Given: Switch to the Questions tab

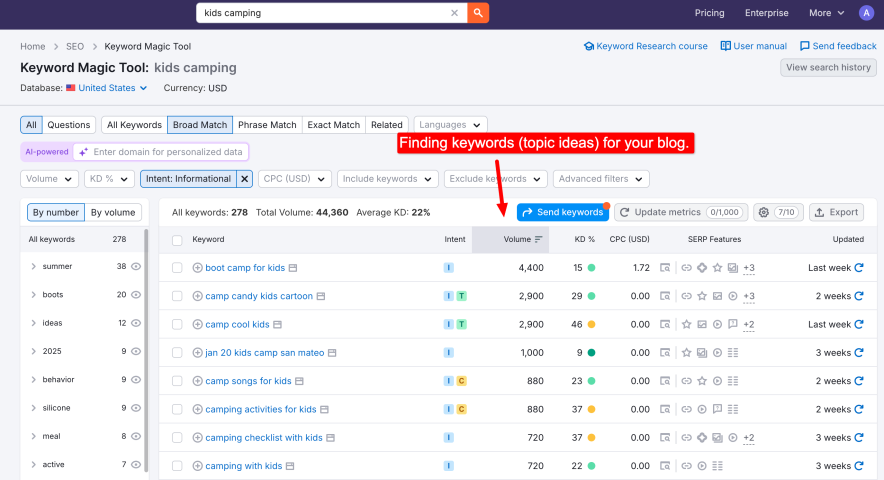Looking at the screenshot, I should (x=68, y=125).
